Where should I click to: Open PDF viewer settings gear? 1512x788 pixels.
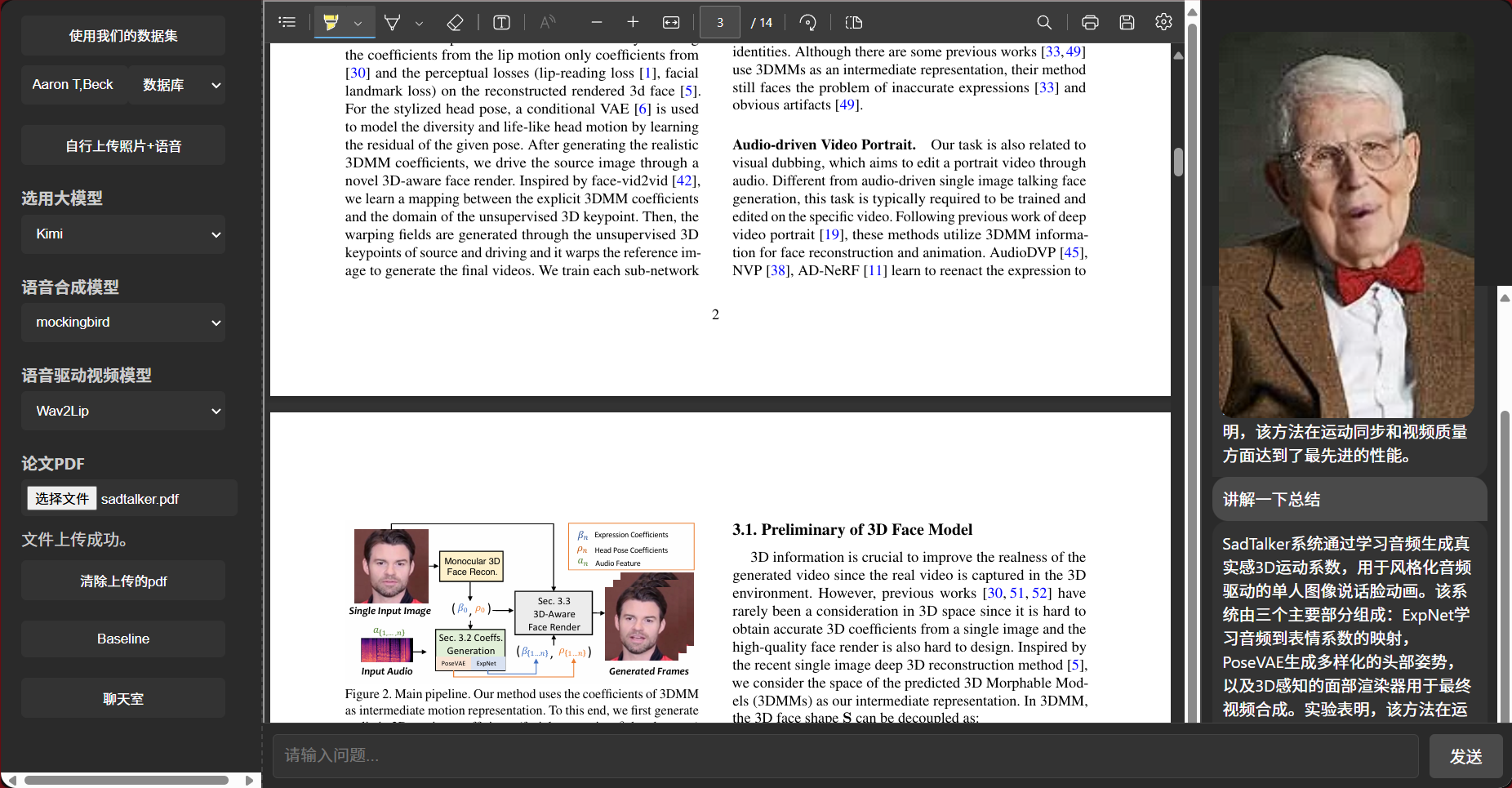click(1163, 22)
